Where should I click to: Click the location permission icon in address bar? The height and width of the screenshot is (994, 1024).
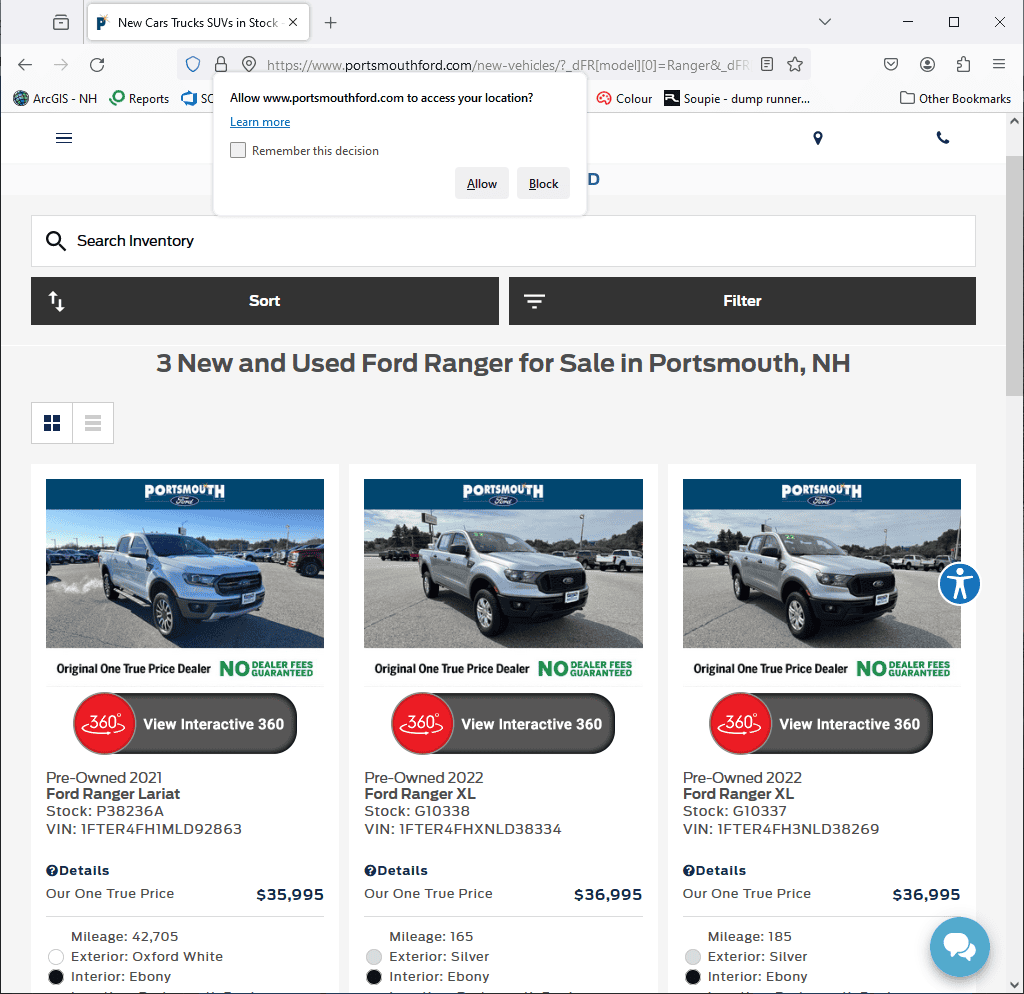pyautogui.click(x=248, y=64)
